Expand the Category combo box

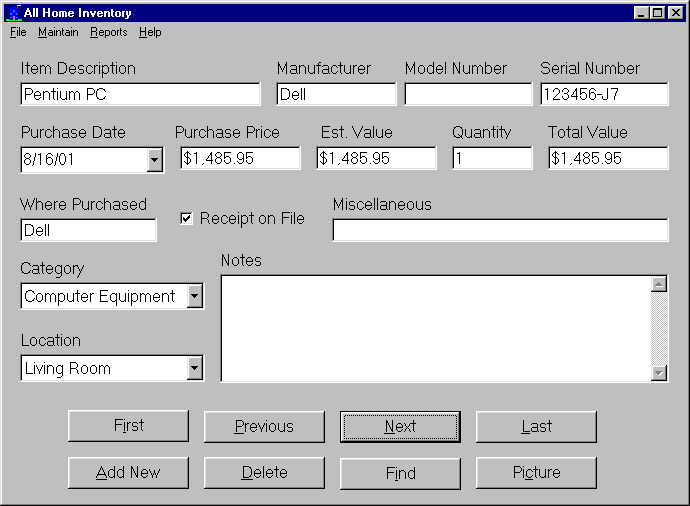coord(195,296)
